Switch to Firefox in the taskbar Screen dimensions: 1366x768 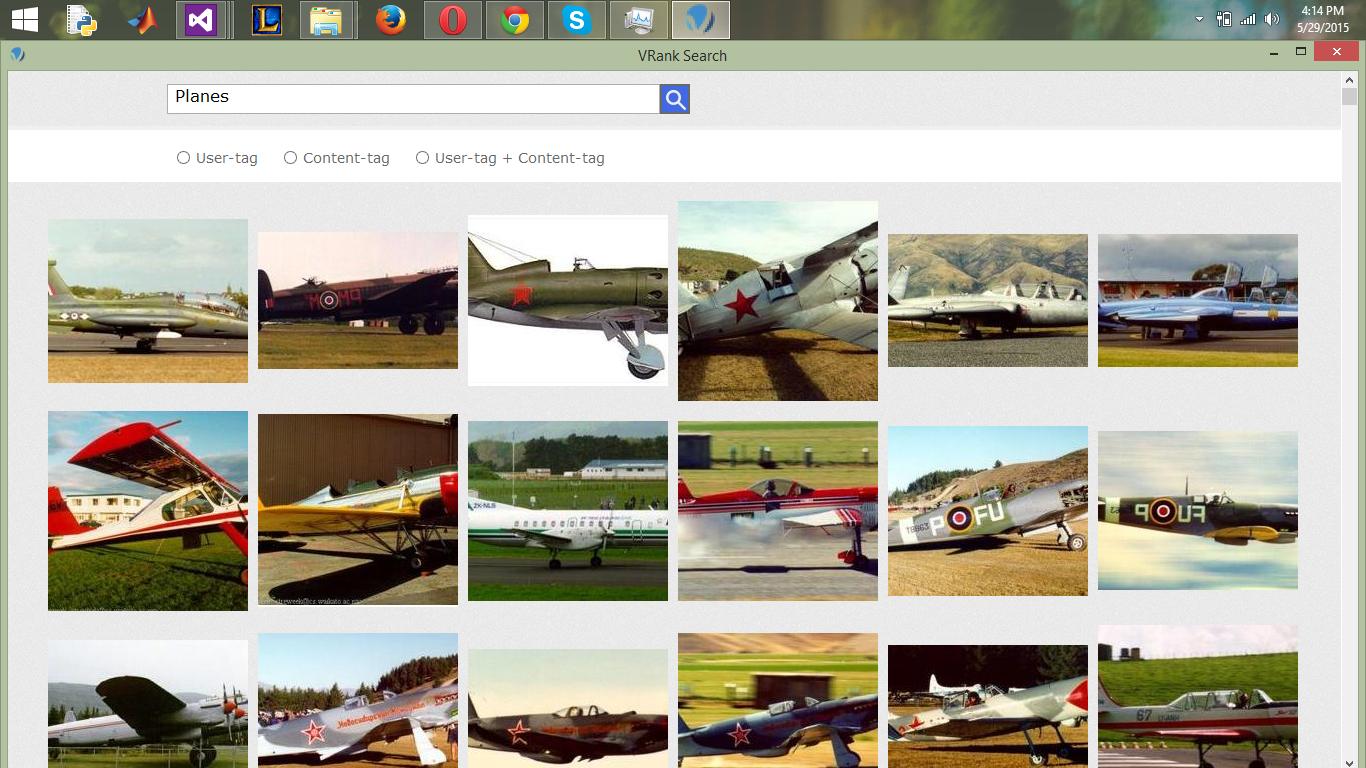391,20
